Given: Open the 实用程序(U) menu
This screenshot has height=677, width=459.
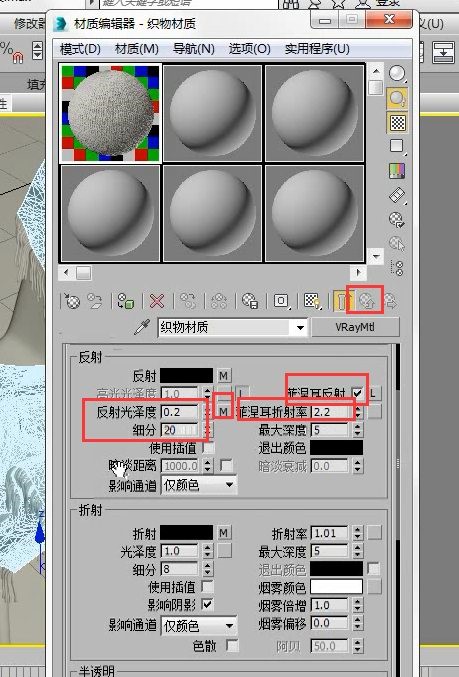Looking at the screenshot, I should point(317,49).
